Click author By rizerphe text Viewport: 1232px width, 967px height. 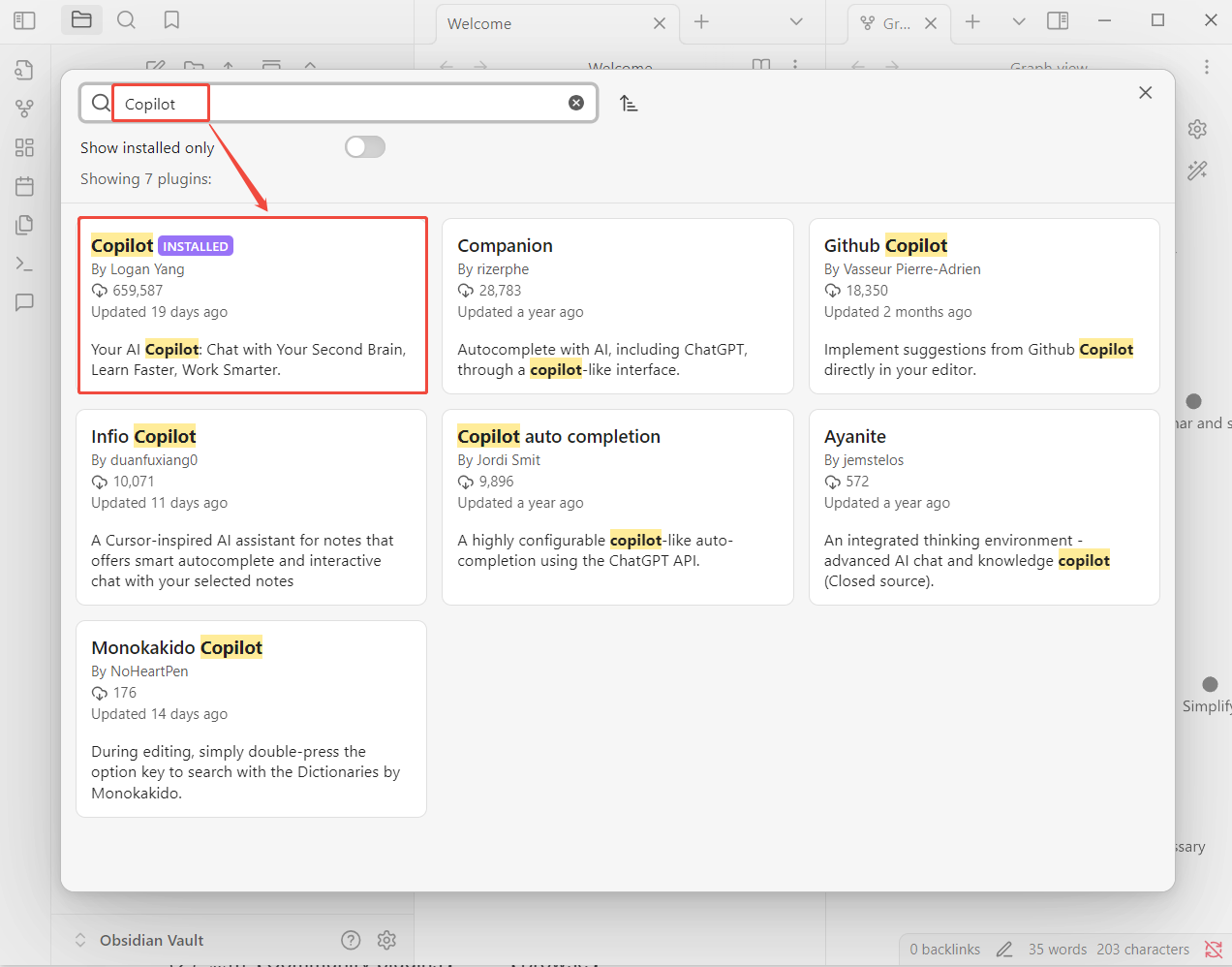click(x=493, y=269)
